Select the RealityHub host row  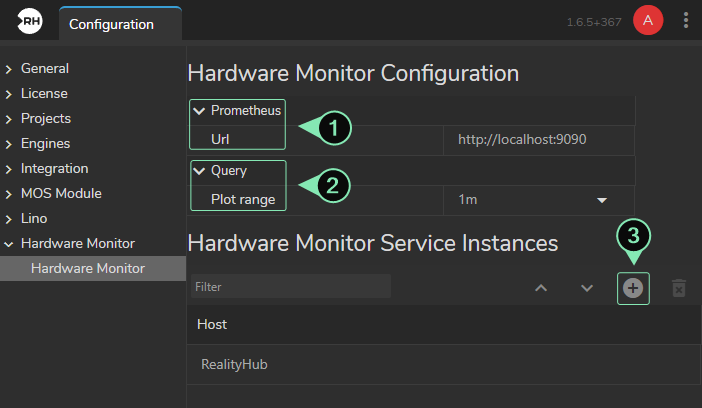pos(234,365)
